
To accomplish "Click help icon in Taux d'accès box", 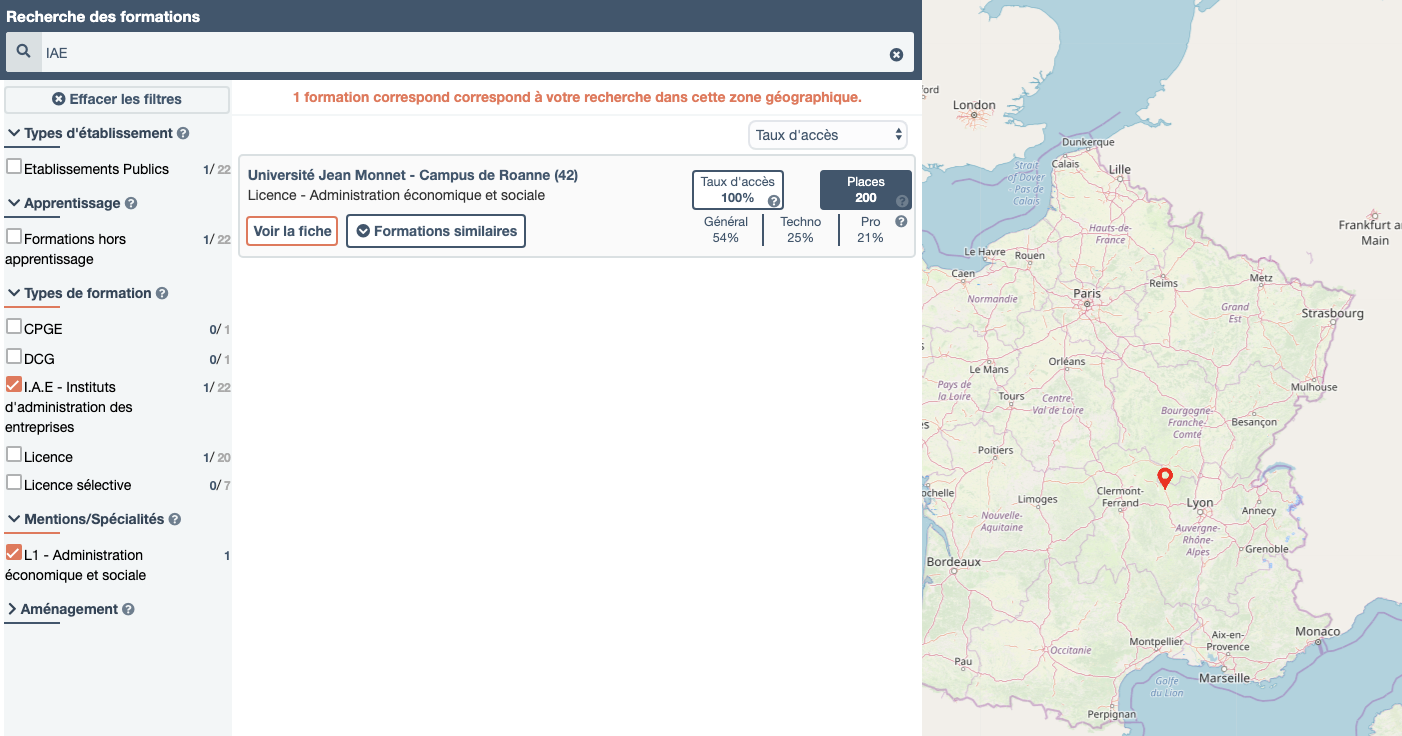I will click(773, 201).
